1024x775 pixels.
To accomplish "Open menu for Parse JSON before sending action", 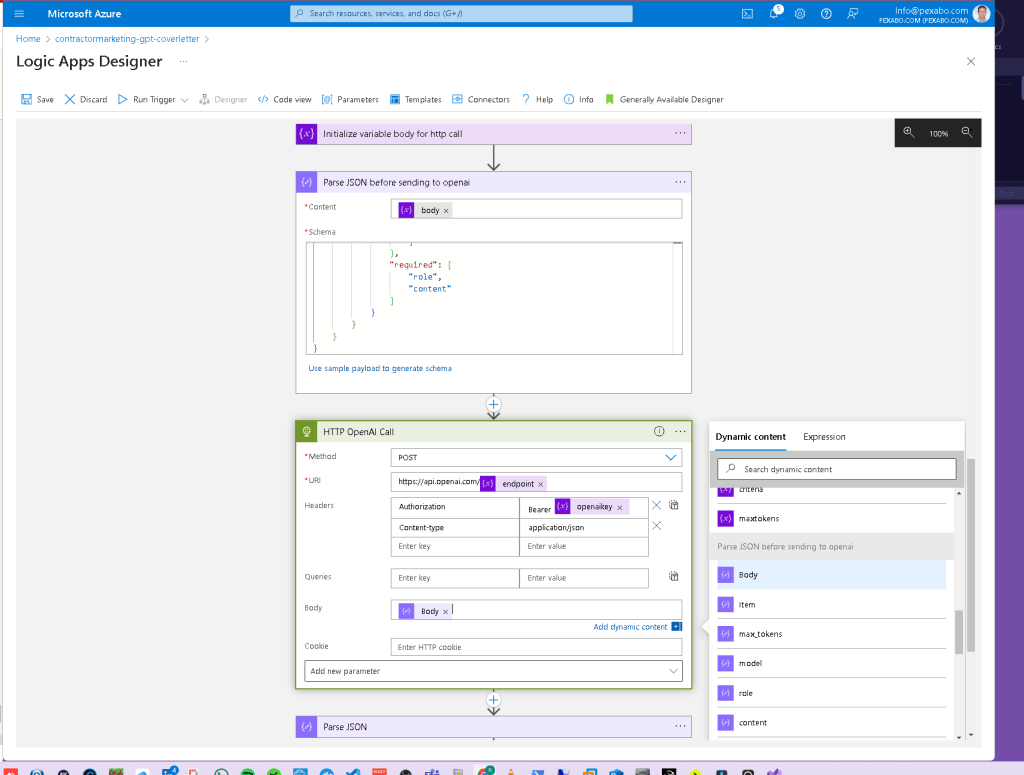I will 680,182.
